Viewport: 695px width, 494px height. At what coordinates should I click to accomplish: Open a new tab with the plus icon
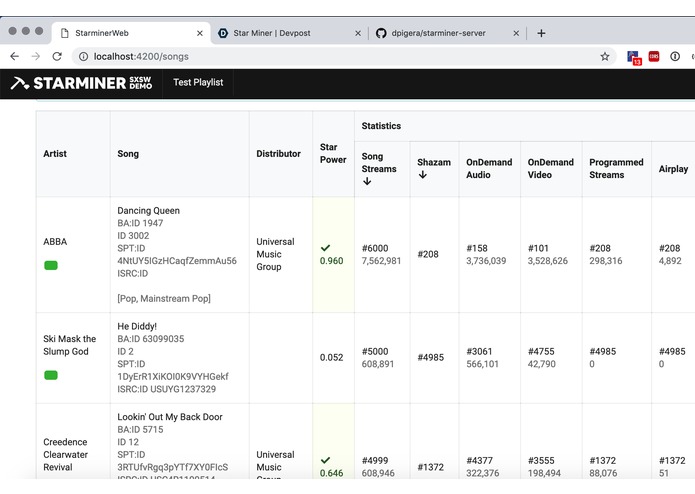541,33
